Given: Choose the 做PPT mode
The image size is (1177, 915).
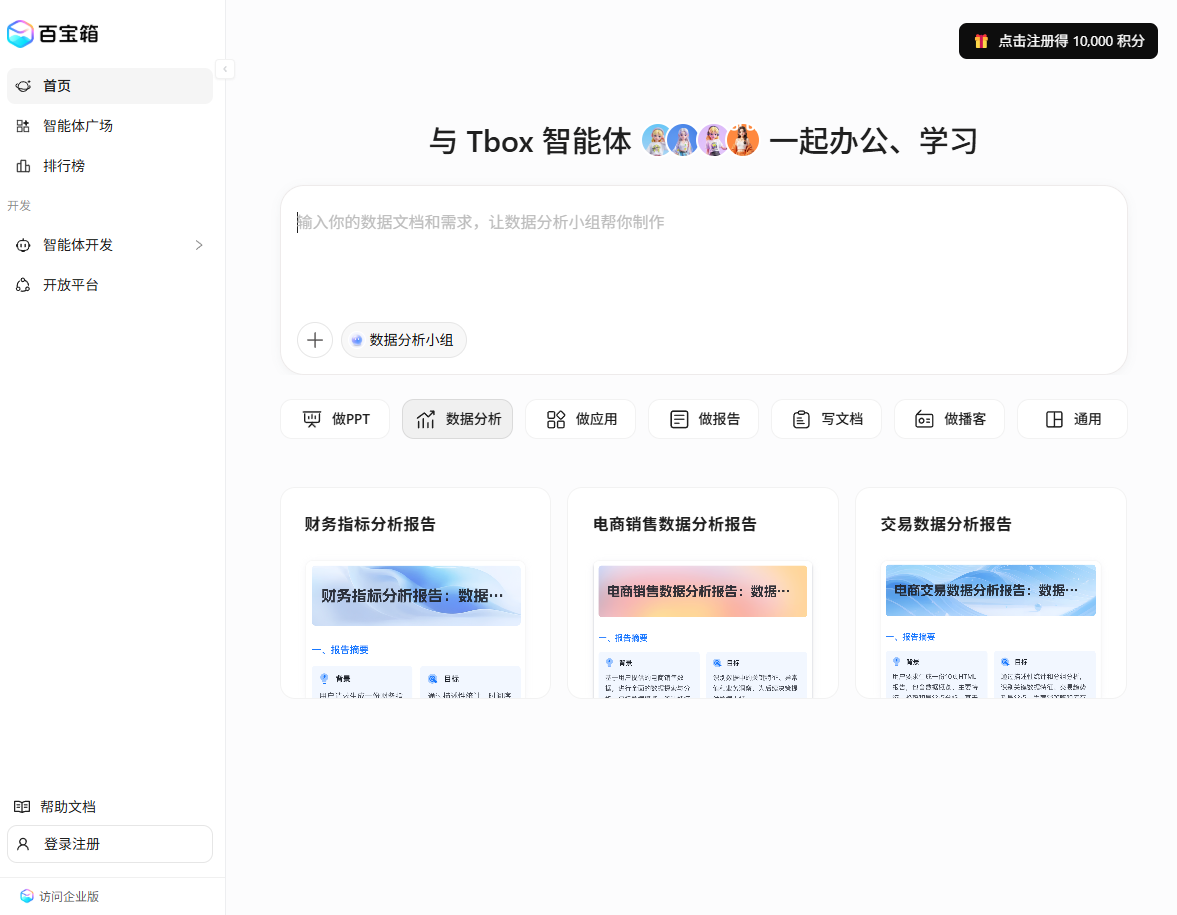Looking at the screenshot, I should [x=335, y=419].
